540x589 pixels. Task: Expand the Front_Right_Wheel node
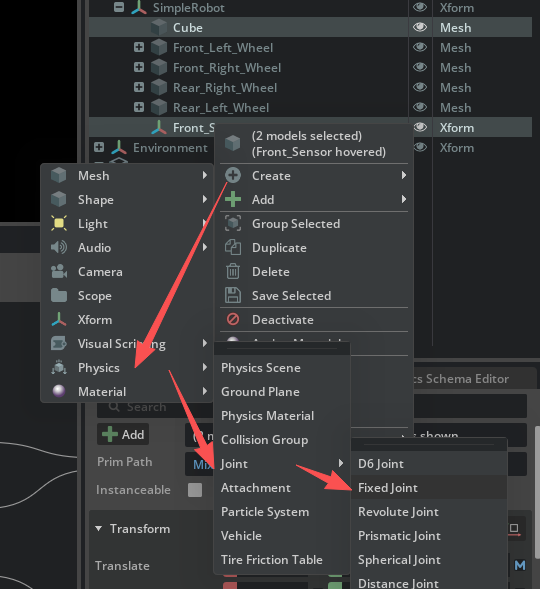(139, 67)
